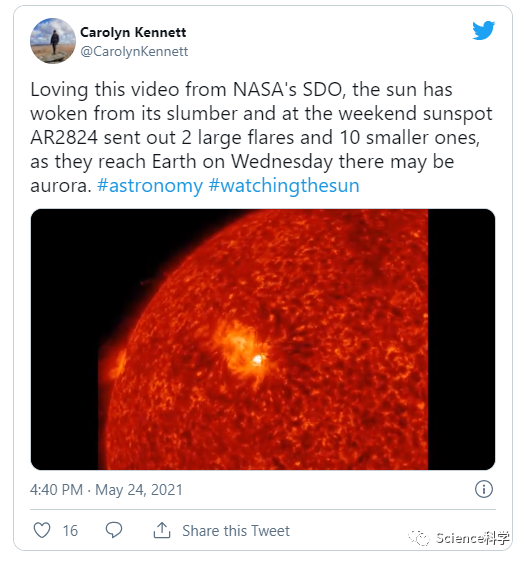Click Share this Tweet
526x561 pixels.
(236, 531)
